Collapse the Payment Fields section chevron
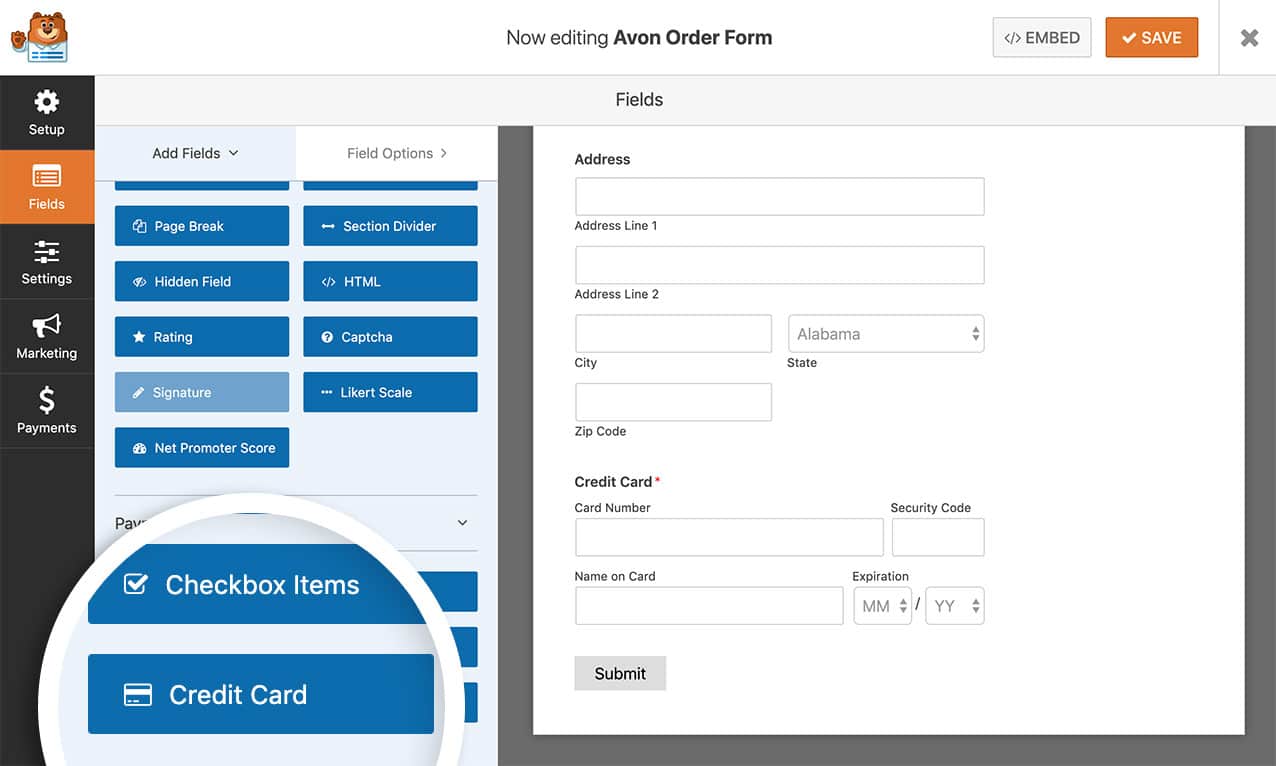Viewport: 1276px width, 766px height. point(462,523)
